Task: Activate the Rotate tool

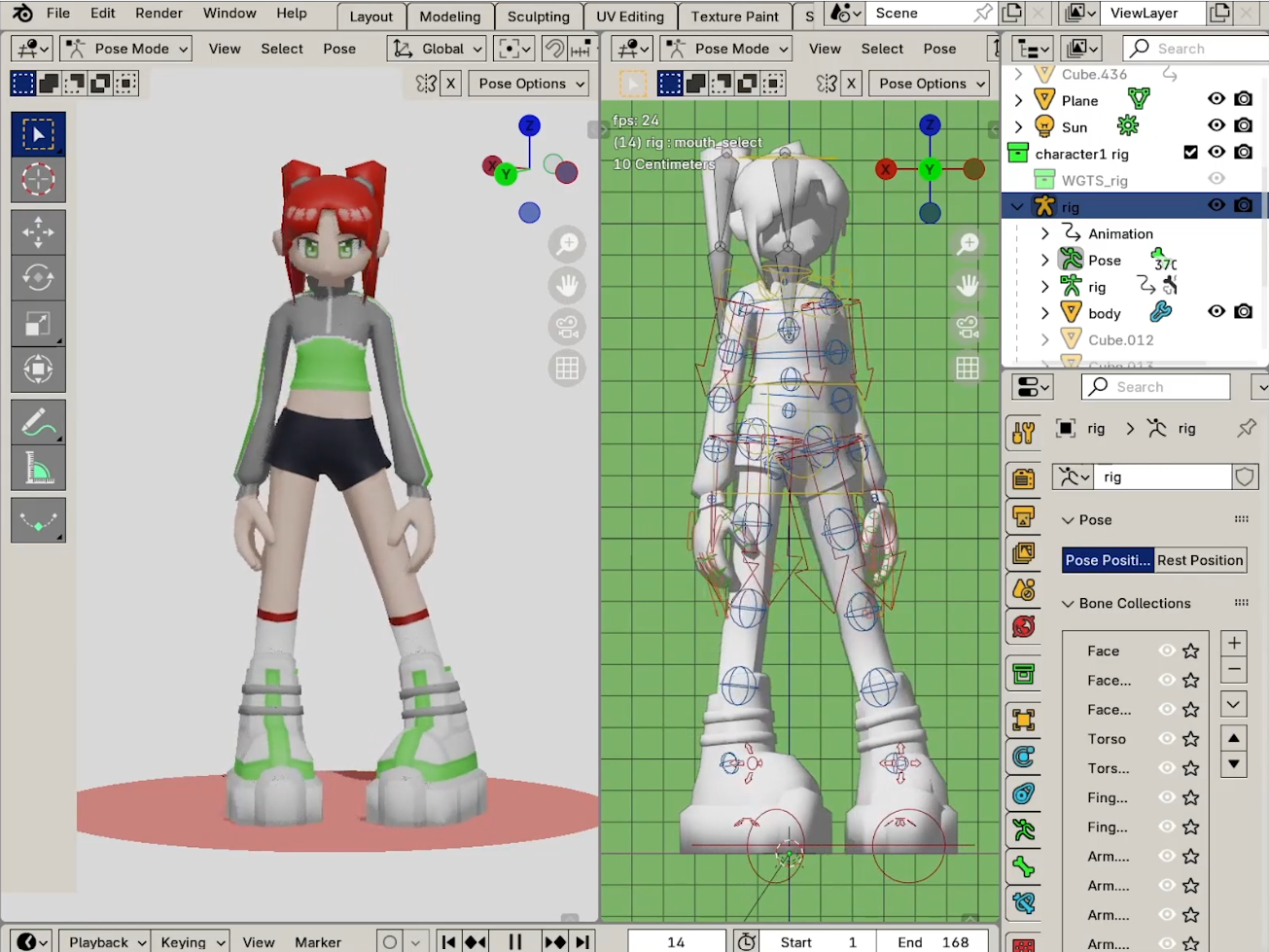Action: [38, 278]
